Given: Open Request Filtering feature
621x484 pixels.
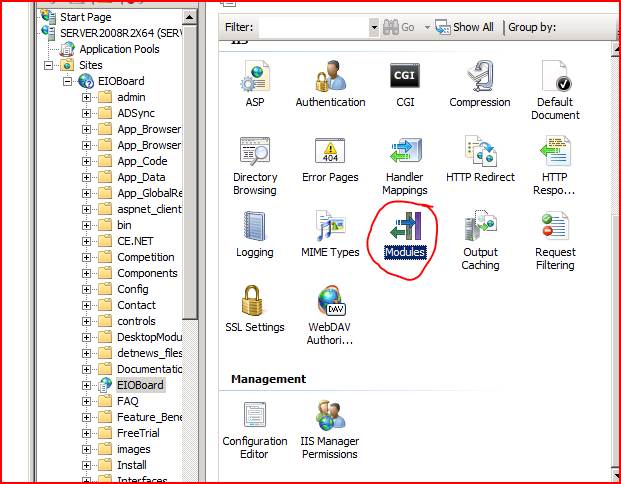Looking at the screenshot, I should click(555, 241).
